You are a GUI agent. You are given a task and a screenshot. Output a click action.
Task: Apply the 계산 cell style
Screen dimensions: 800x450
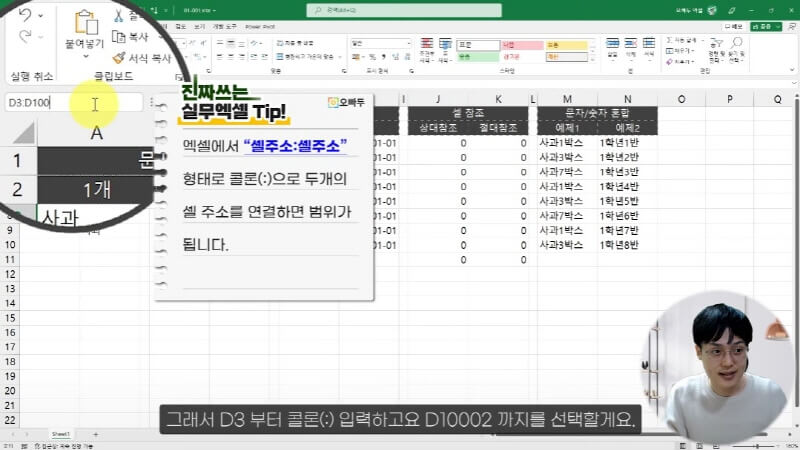pyautogui.click(x=566, y=57)
